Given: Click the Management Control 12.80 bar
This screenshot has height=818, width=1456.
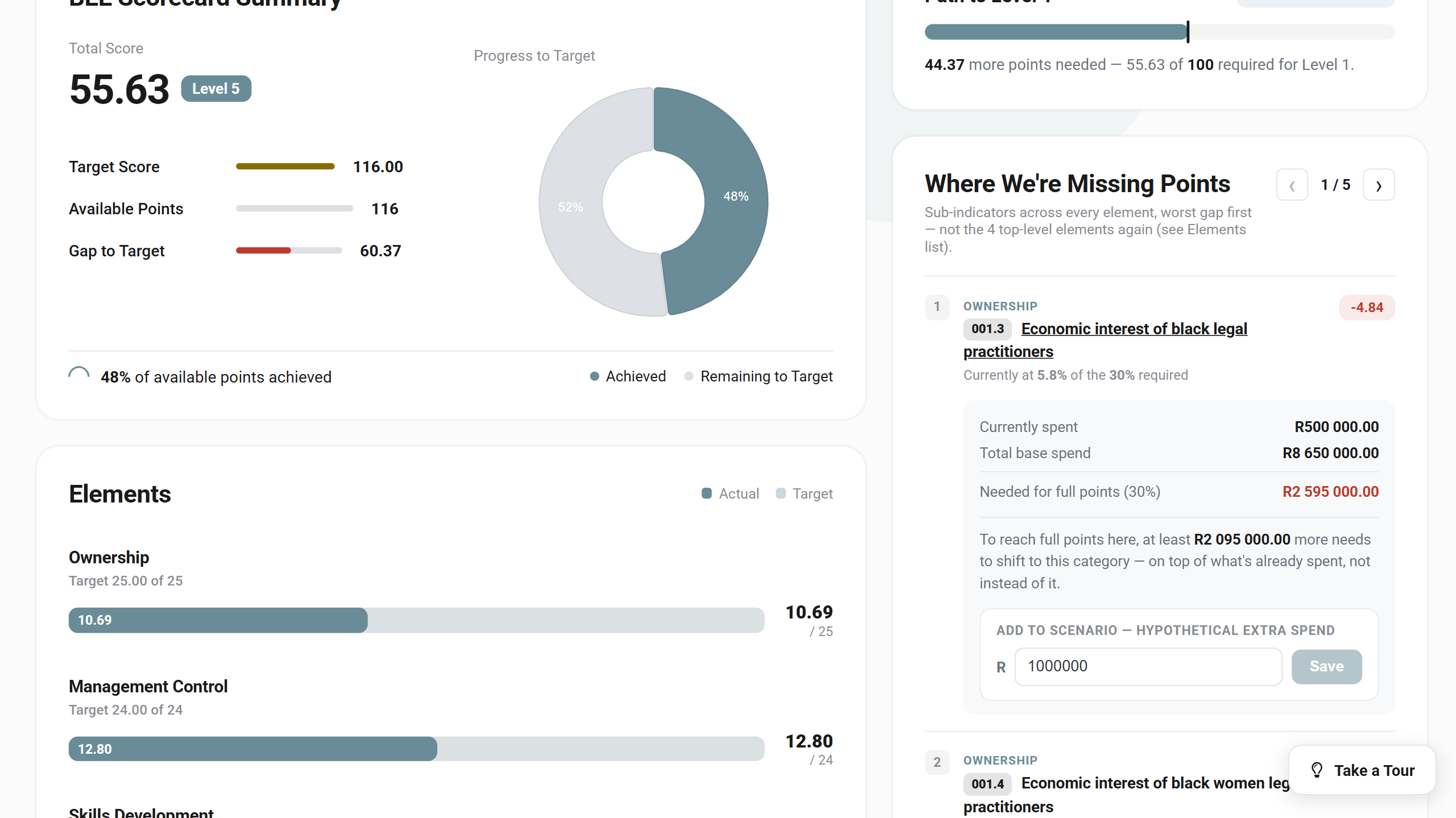Looking at the screenshot, I should pyautogui.click(x=416, y=749).
